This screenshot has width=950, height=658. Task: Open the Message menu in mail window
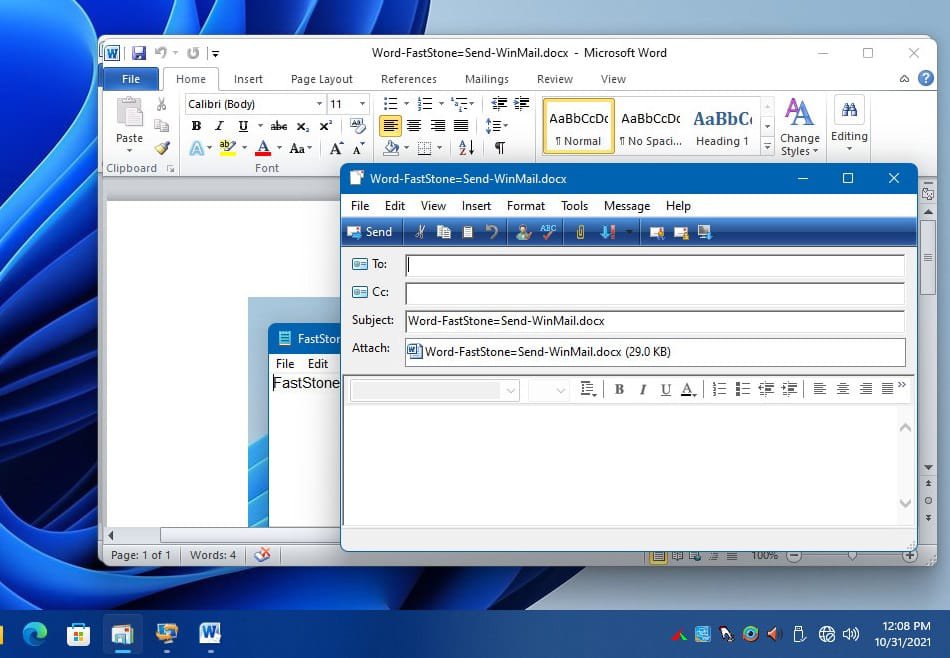click(x=627, y=206)
